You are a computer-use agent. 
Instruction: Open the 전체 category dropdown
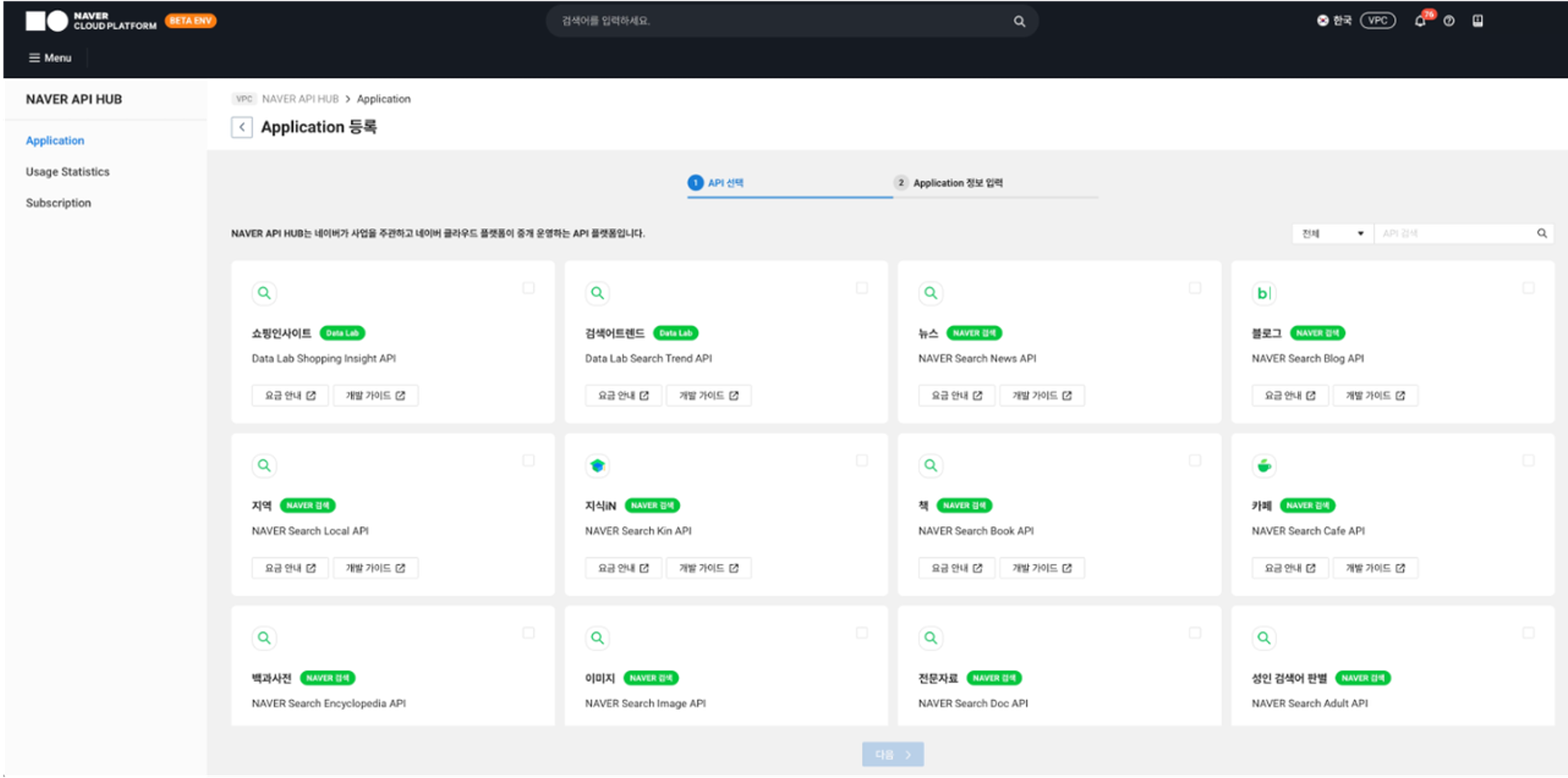click(1332, 233)
